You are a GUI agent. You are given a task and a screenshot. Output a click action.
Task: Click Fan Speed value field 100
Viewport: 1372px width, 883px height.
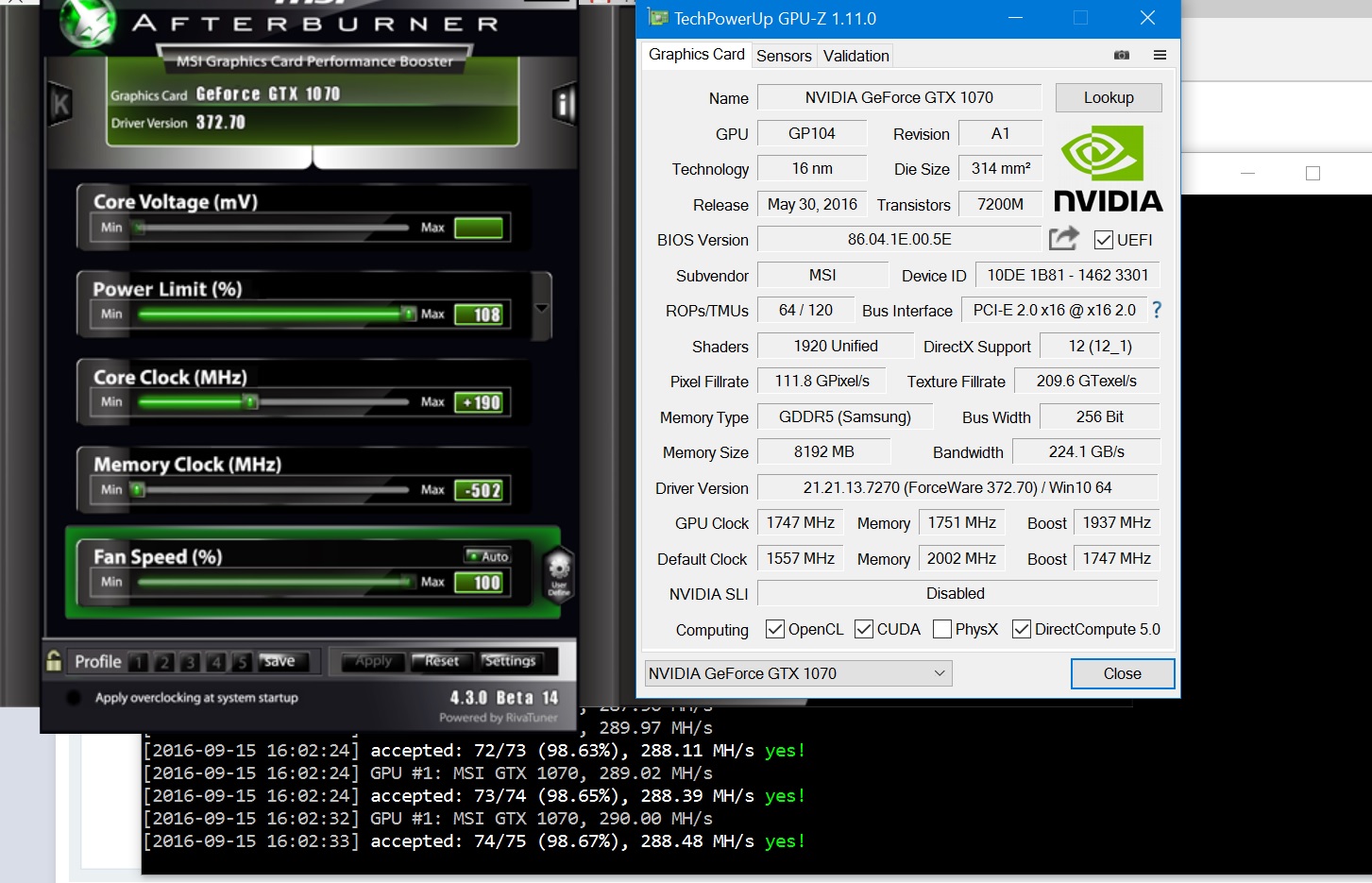(479, 583)
